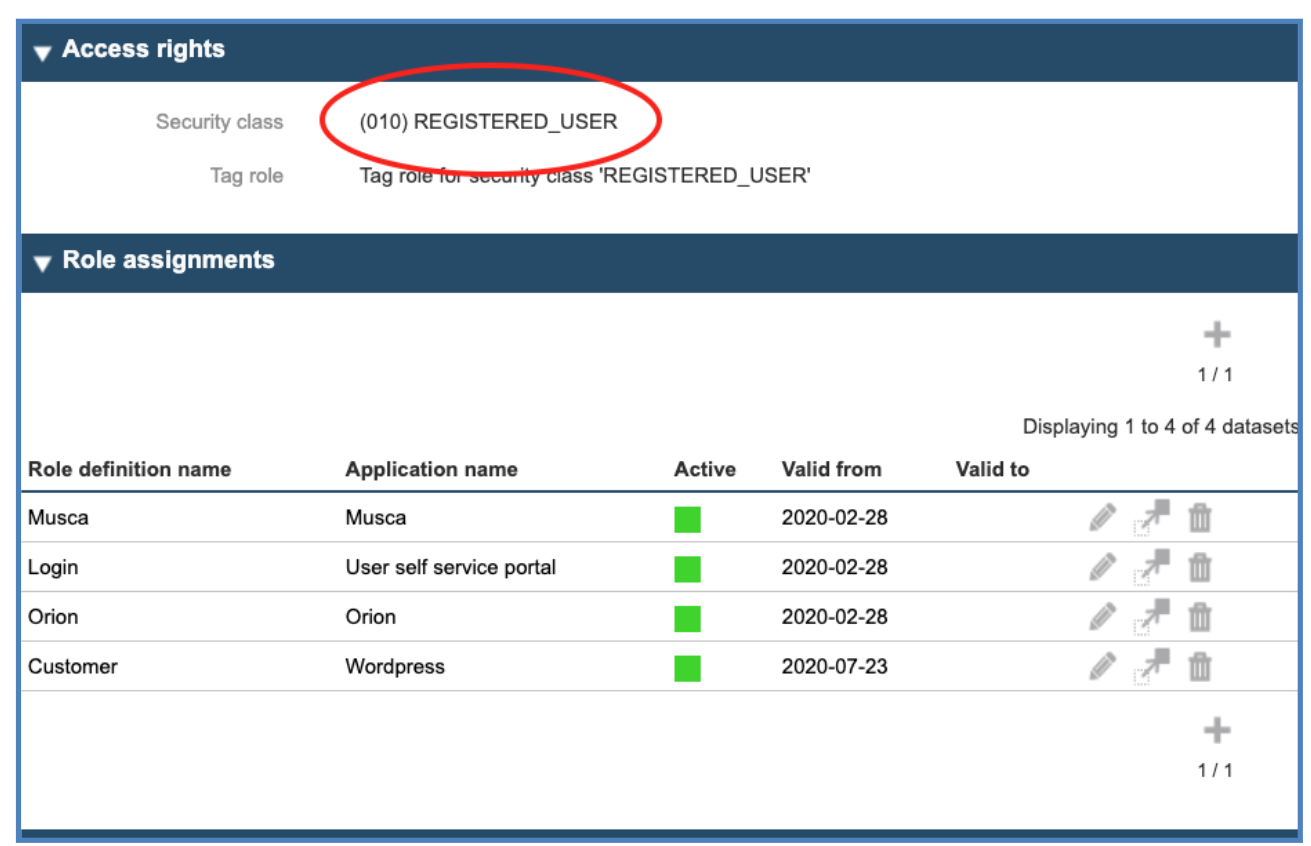Toggle the Active indicator for Musca
Image resolution: width=1311 pixels, height=846 pixels.
[686, 517]
